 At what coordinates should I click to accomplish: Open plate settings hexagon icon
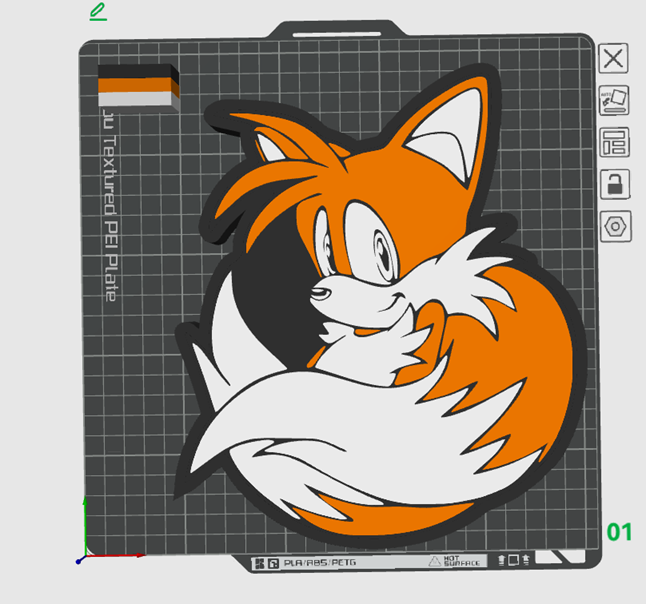click(x=613, y=226)
